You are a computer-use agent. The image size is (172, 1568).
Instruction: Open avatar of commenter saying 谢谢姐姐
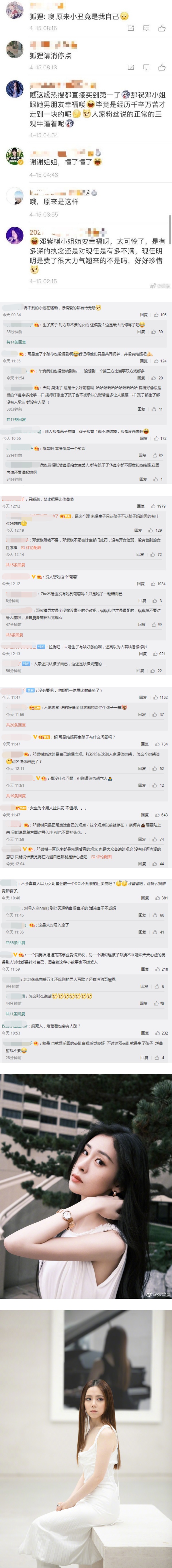coord(15,156)
